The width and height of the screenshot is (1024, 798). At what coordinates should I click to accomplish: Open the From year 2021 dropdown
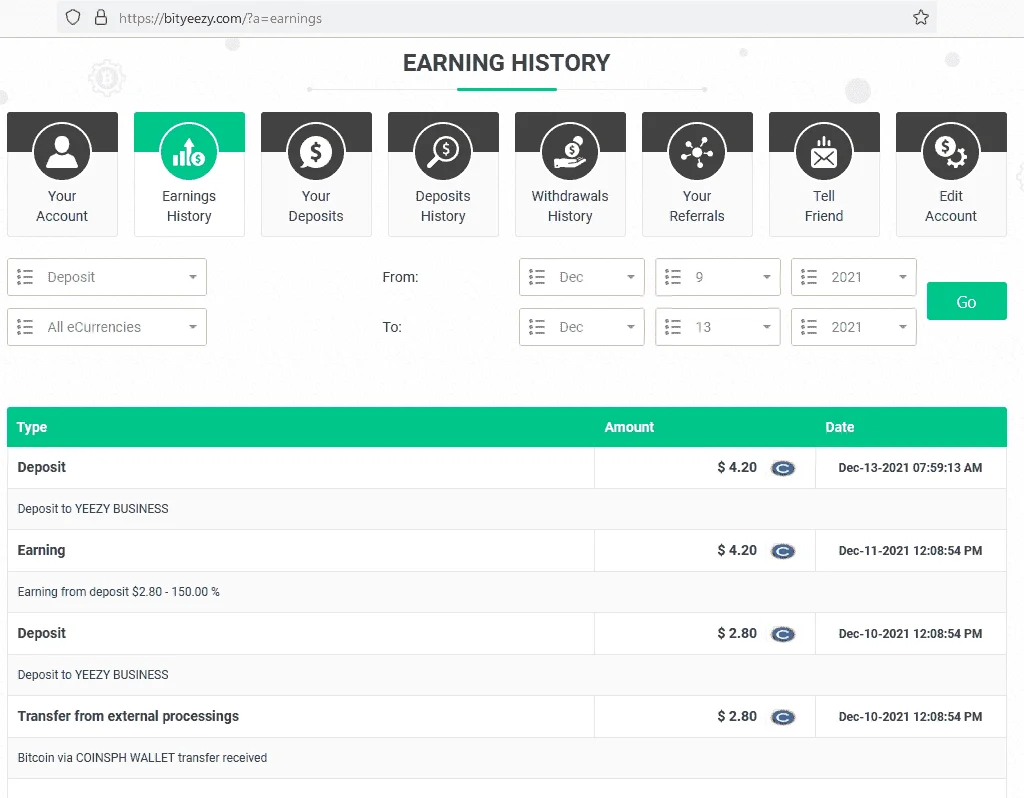click(x=854, y=277)
